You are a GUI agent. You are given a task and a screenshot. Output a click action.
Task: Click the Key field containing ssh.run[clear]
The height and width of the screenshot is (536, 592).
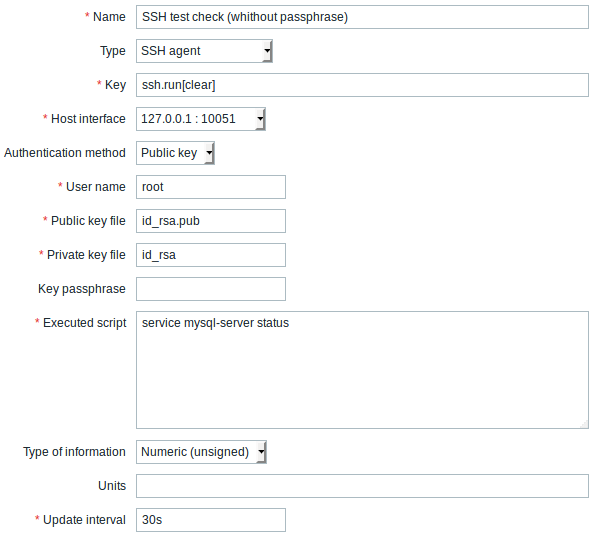pos(362,85)
